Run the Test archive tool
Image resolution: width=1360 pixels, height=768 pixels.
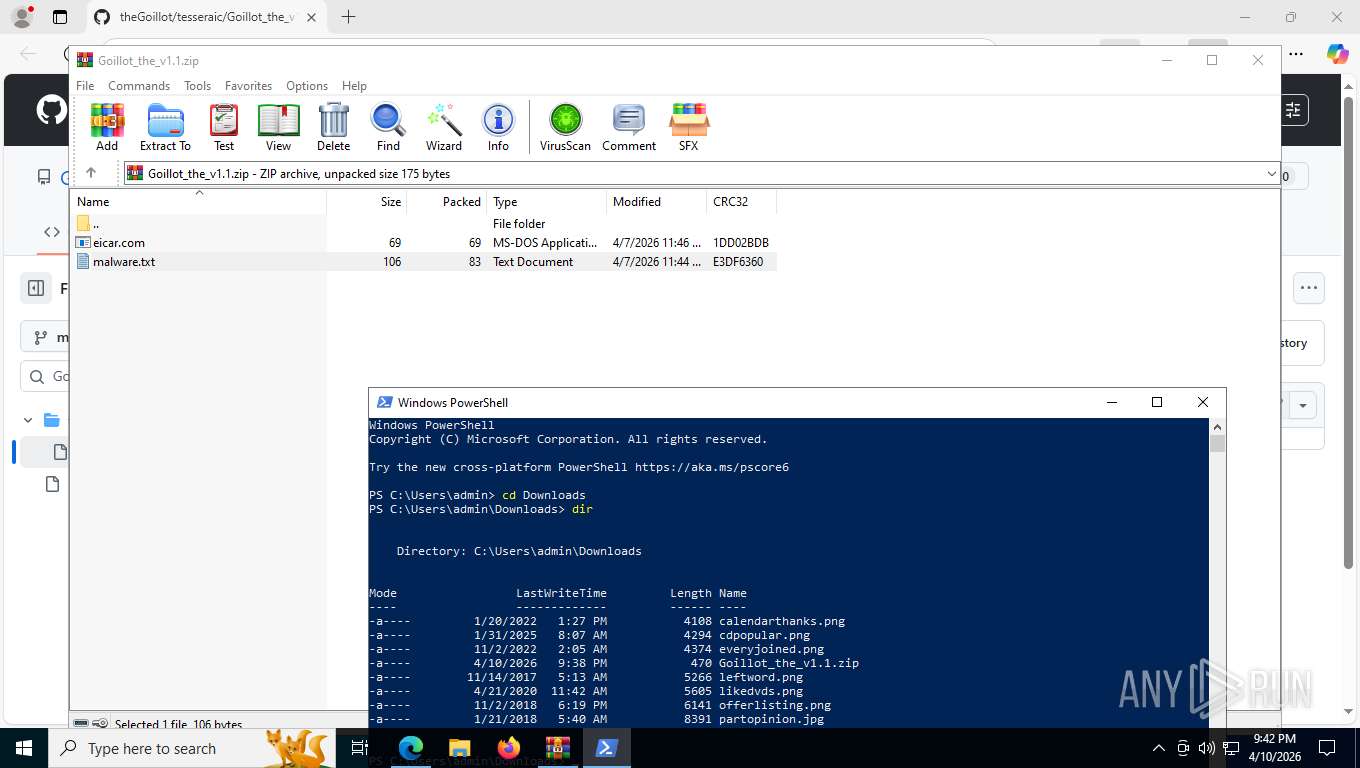(x=224, y=126)
